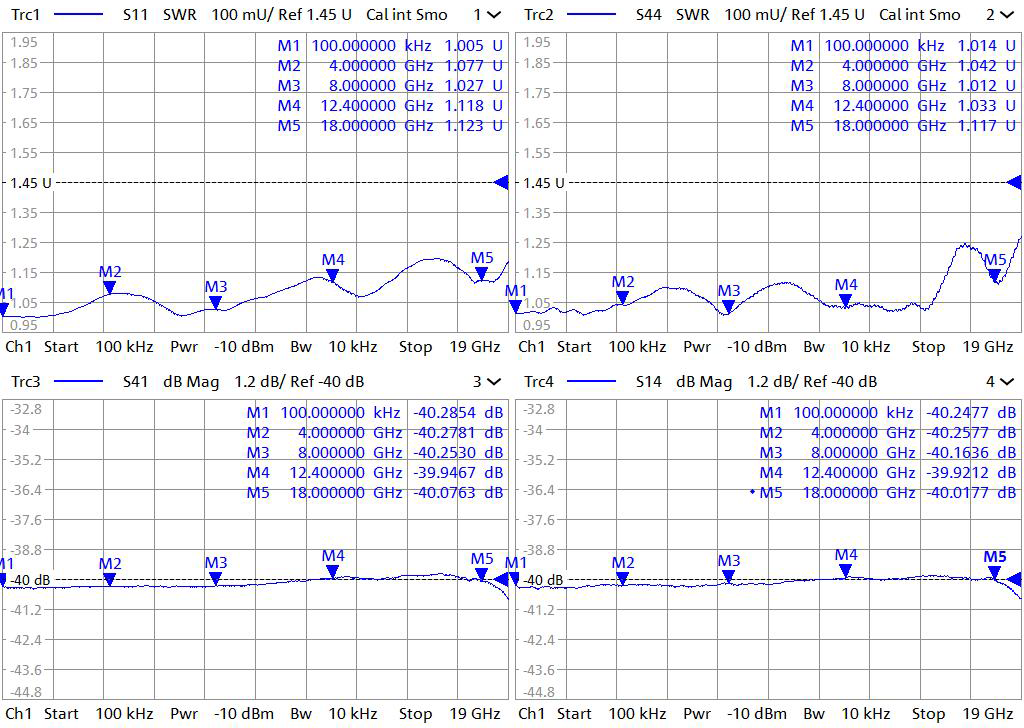Image resolution: width=1024 pixels, height=728 pixels.
Task: Click the M4 marker triangle on the S11 trace
Action: (333, 275)
